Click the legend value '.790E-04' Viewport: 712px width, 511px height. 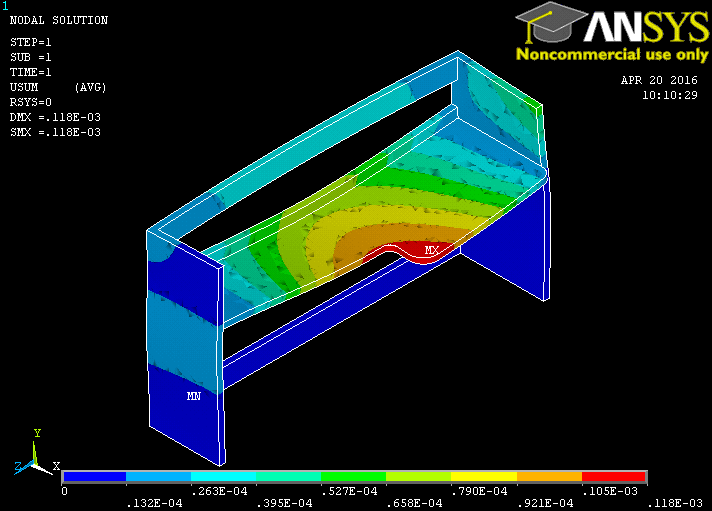[x=479, y=491]
